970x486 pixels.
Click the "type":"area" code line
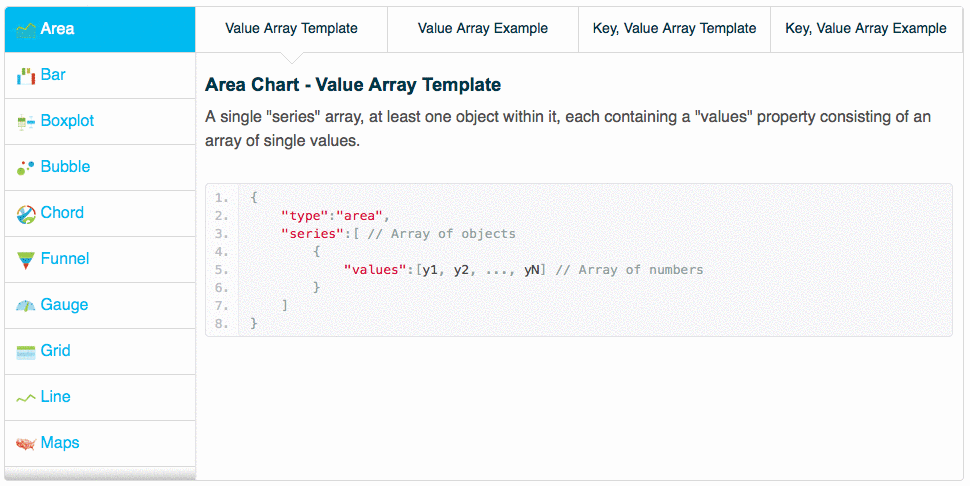coord(336,216)
